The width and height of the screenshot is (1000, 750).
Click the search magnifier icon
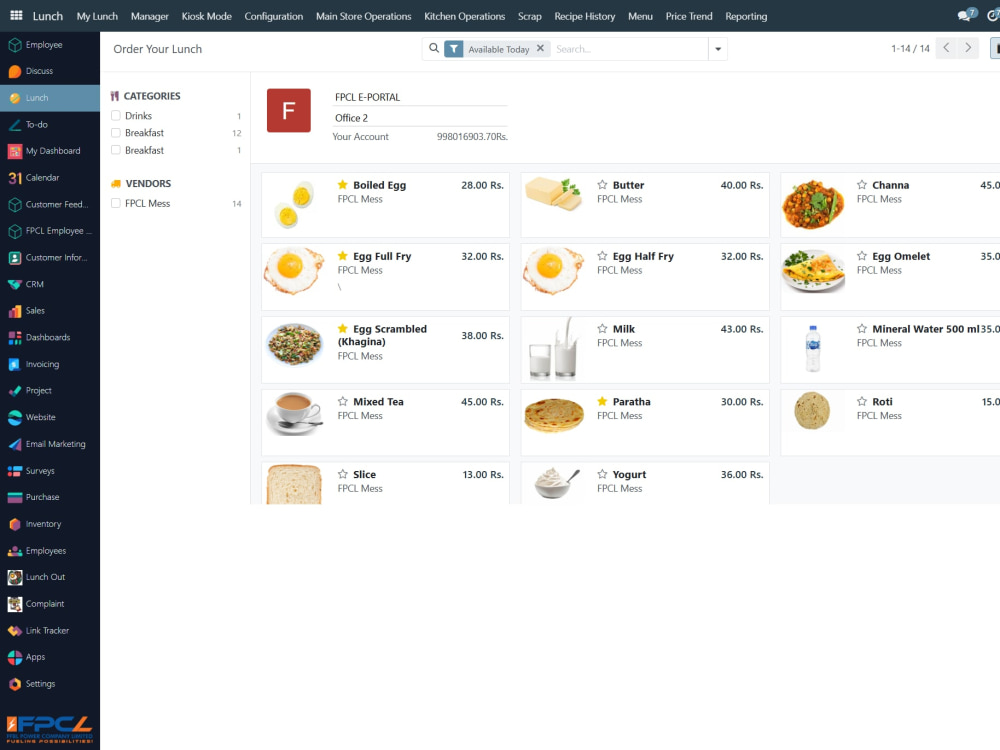coord(434,48)
